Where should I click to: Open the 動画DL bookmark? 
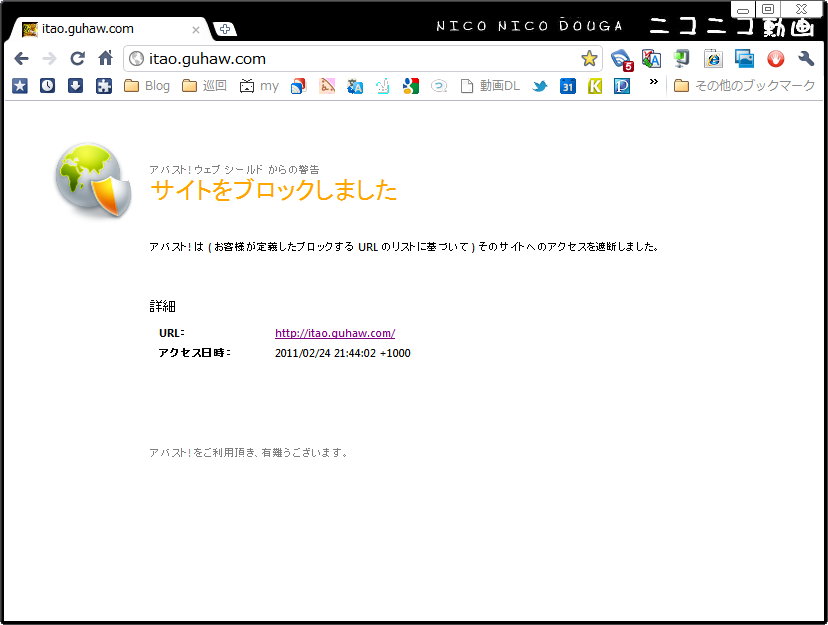pyautogui.click(x=490, y=86)
